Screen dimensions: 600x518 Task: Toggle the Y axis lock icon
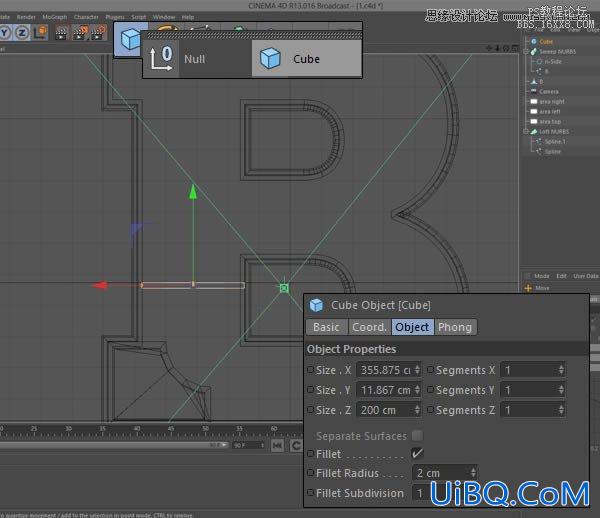5,33
